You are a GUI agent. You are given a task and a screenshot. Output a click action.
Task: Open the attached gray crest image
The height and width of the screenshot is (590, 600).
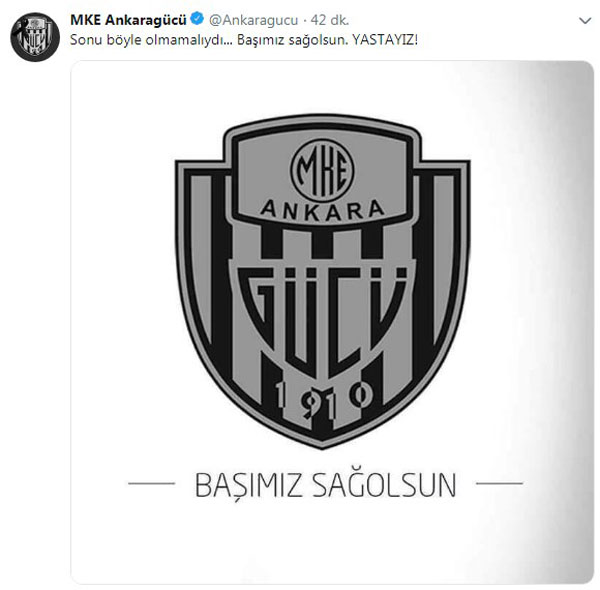(x=332, y=322)
